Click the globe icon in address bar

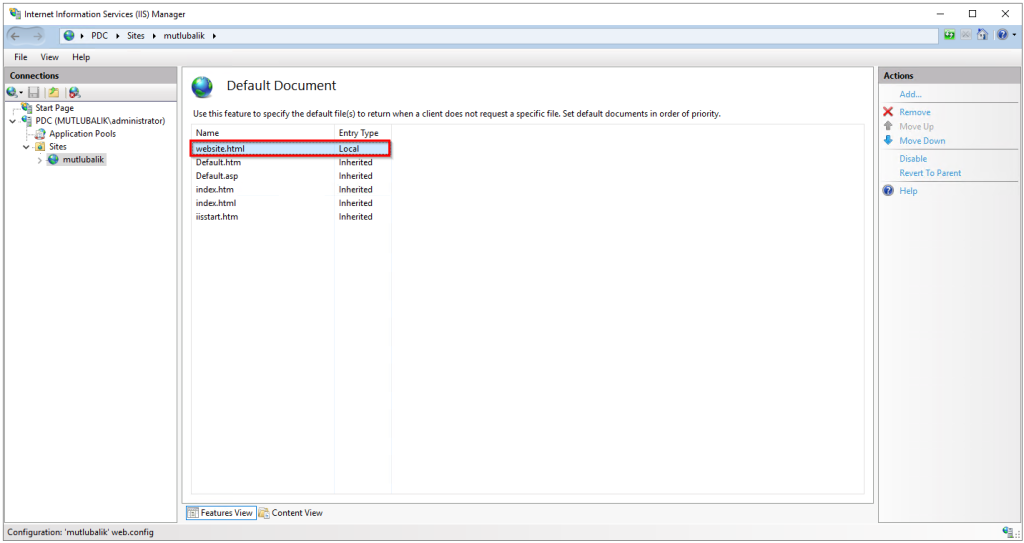tap(69, 36)
